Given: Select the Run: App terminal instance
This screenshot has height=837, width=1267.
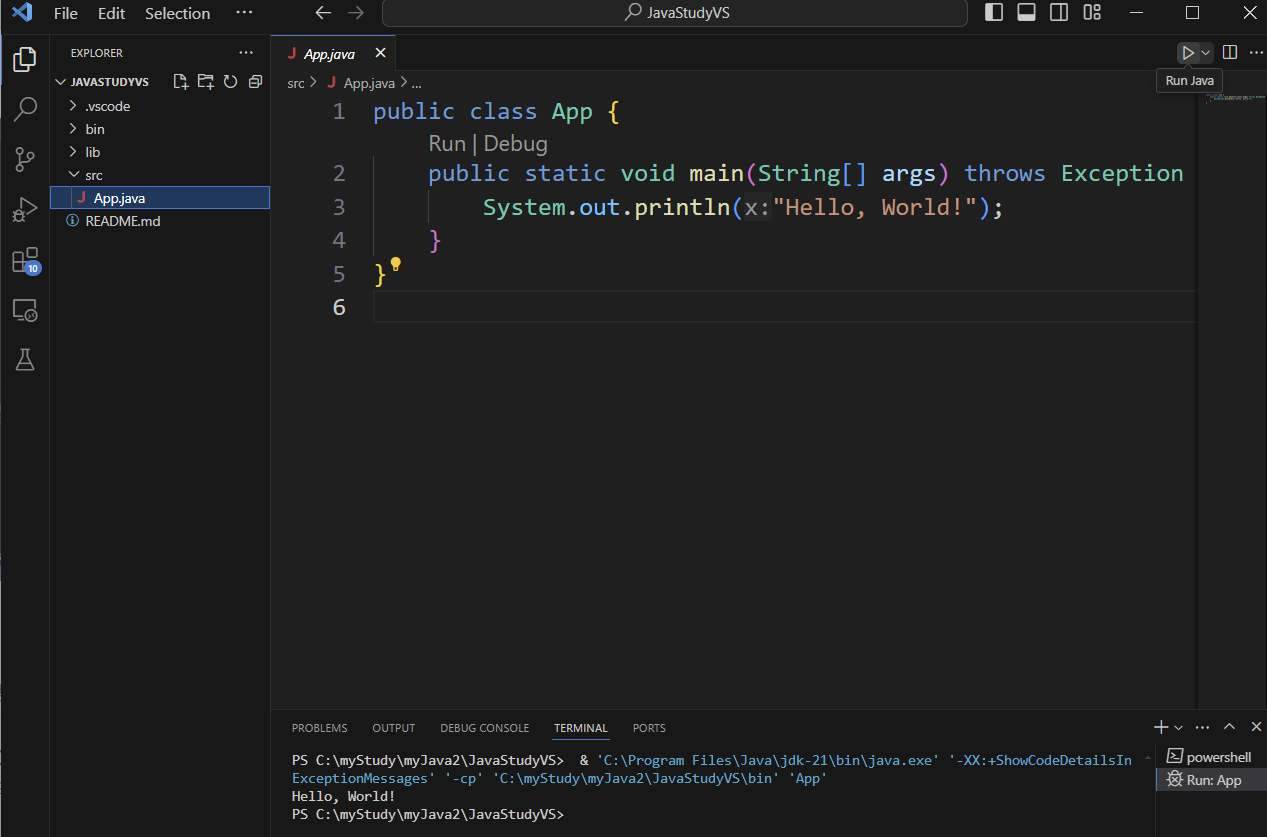Looking at the screenshot, I should pyautogui.click(x=1211, y=779).
